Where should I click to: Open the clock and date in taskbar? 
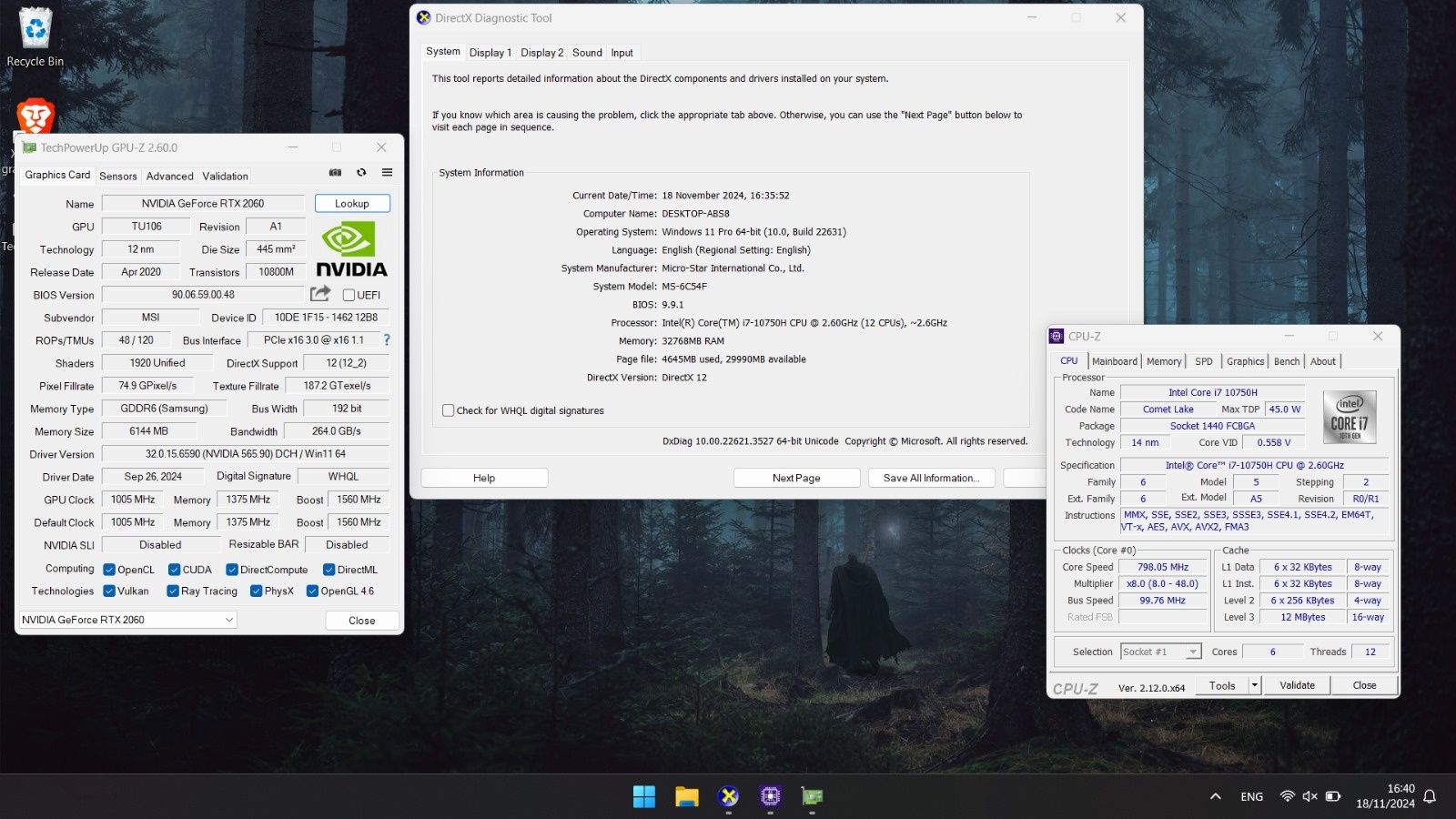click(1386, 796)
